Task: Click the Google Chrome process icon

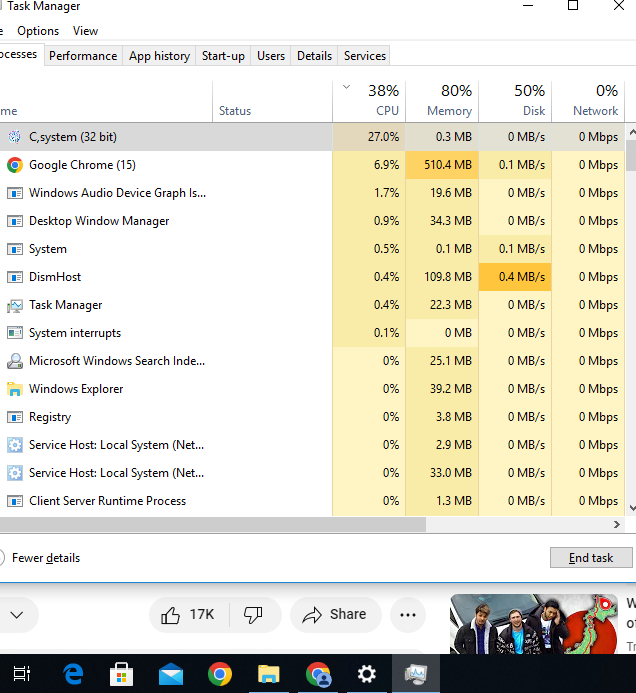Action: pos(15,165)
